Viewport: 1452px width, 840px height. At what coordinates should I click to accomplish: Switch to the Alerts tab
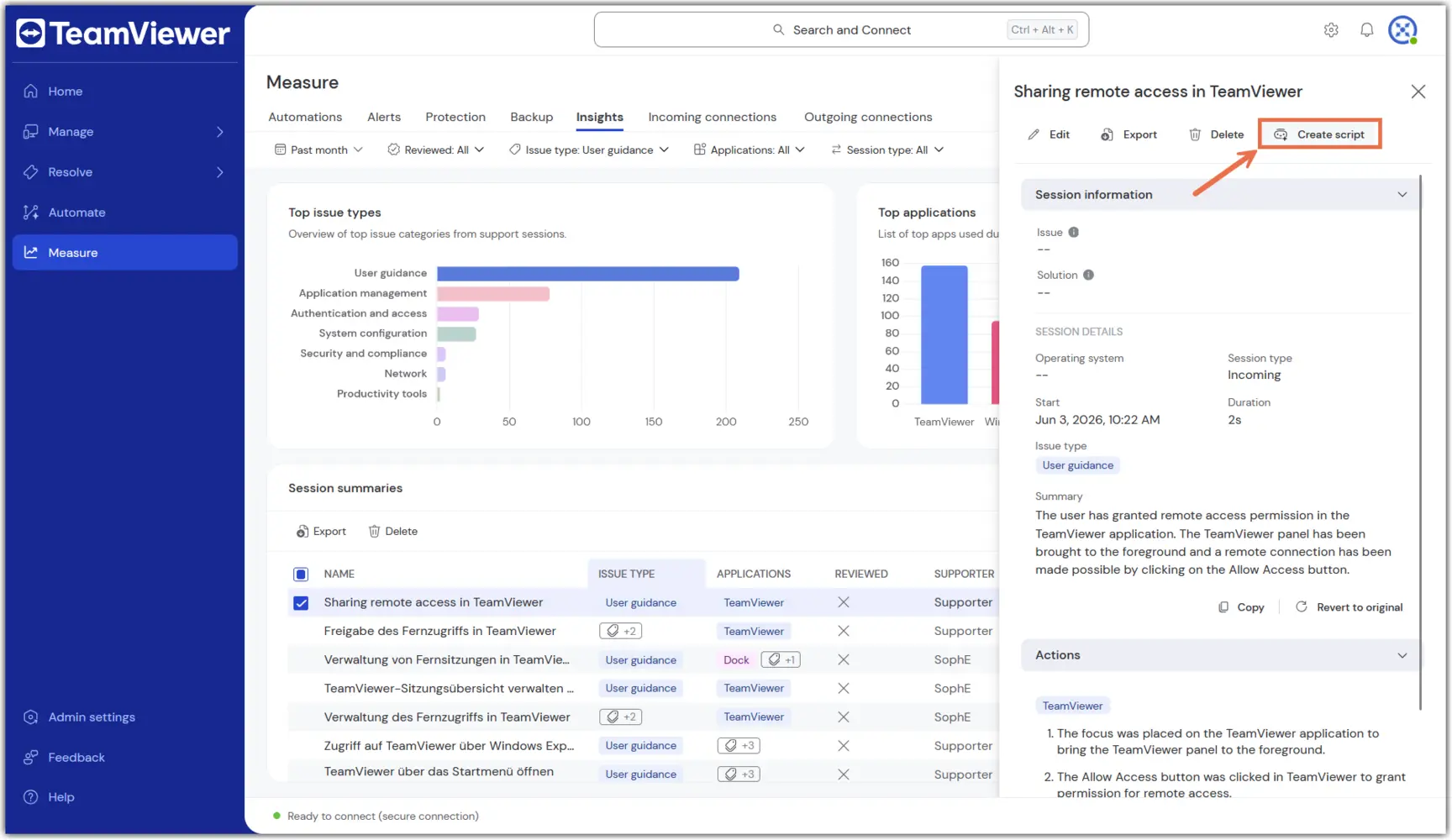pos(384,117)
